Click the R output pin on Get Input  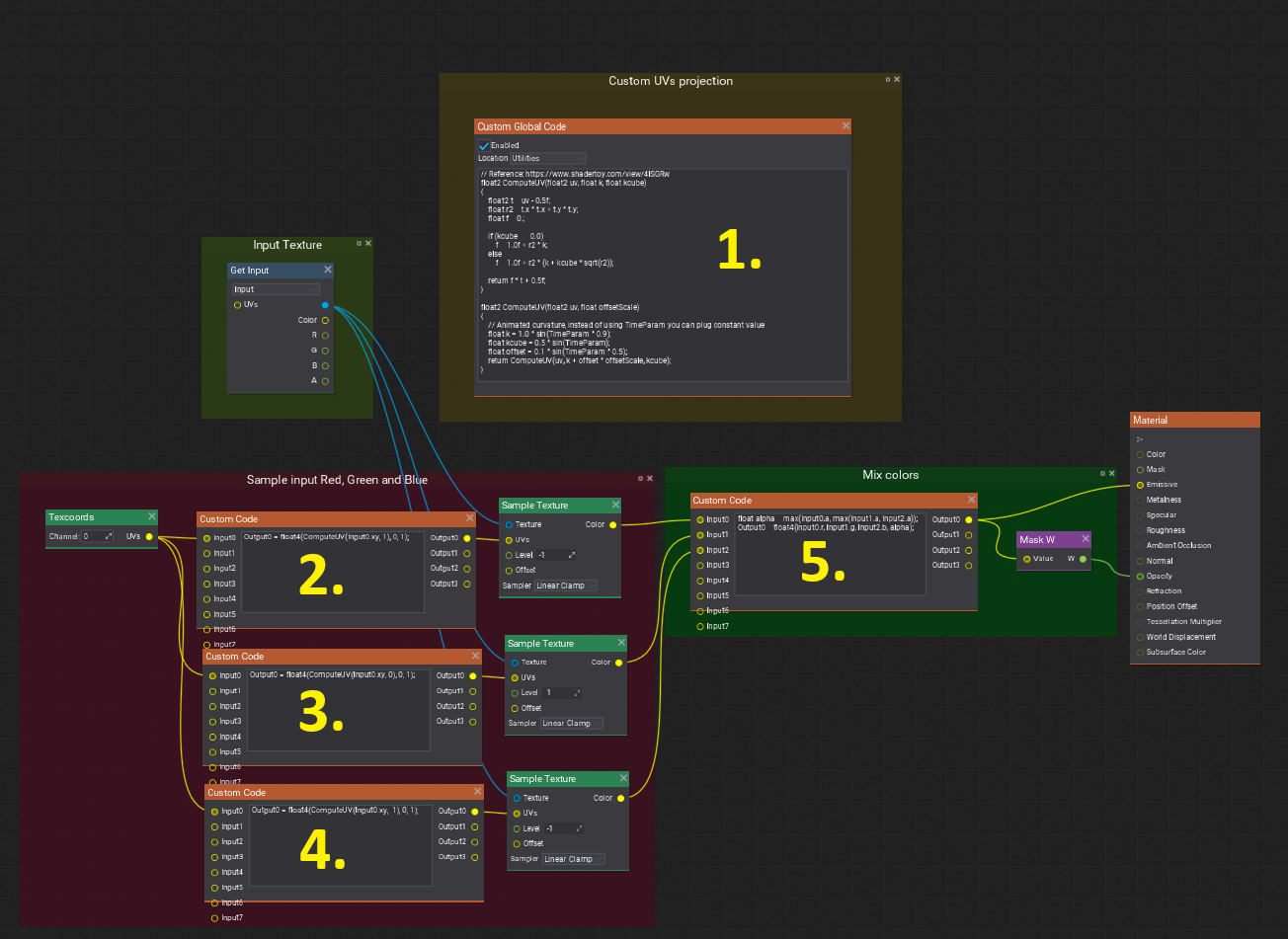tap(325, 336)
